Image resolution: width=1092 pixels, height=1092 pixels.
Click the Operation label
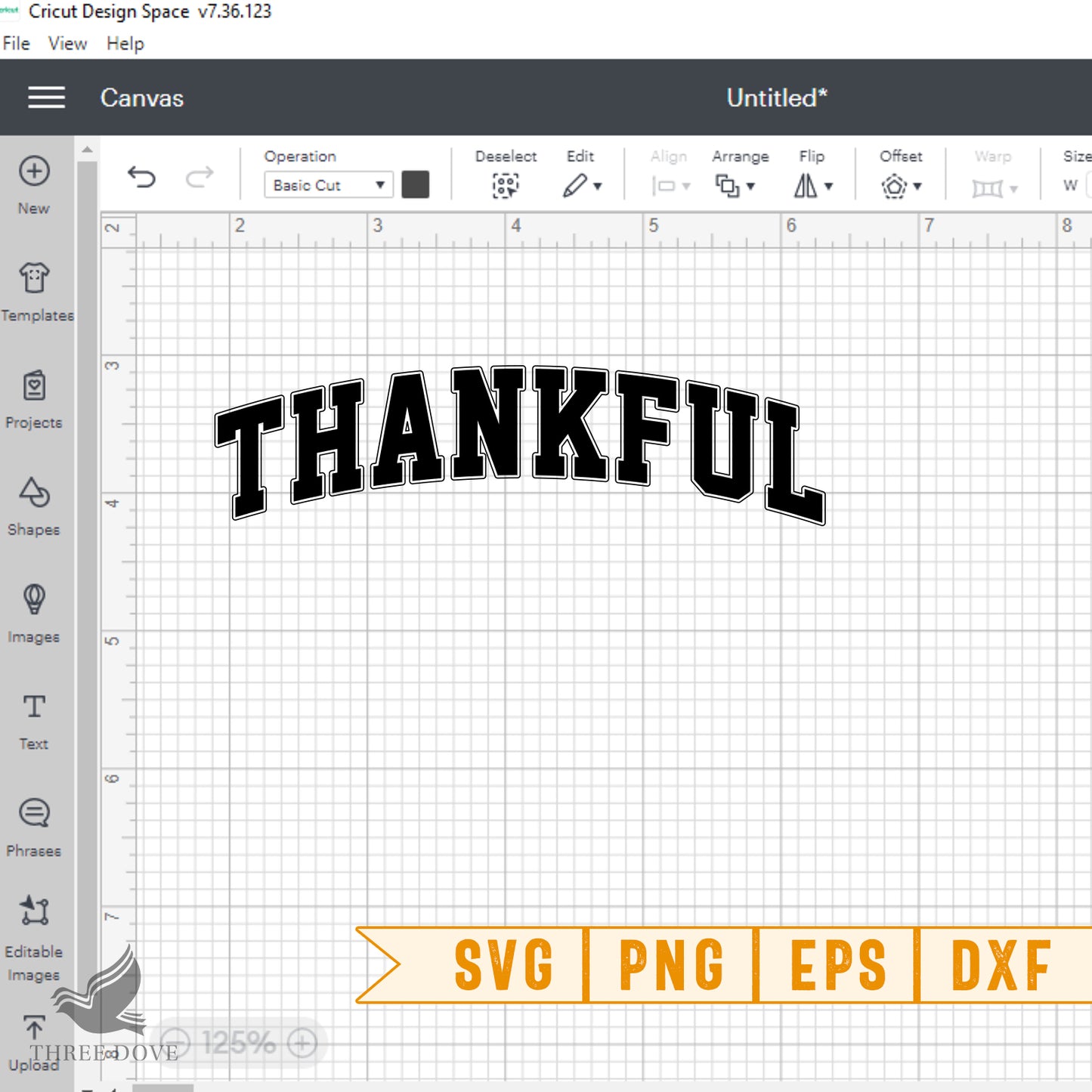[x=300, y=156]
